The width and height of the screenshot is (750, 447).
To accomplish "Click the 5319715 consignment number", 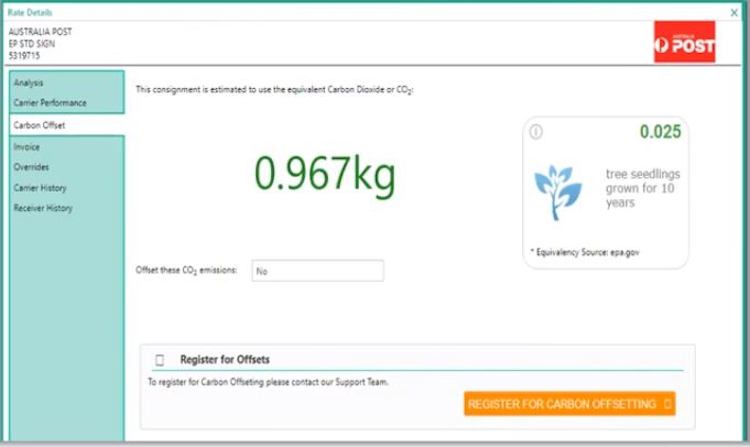I will 24,55.
